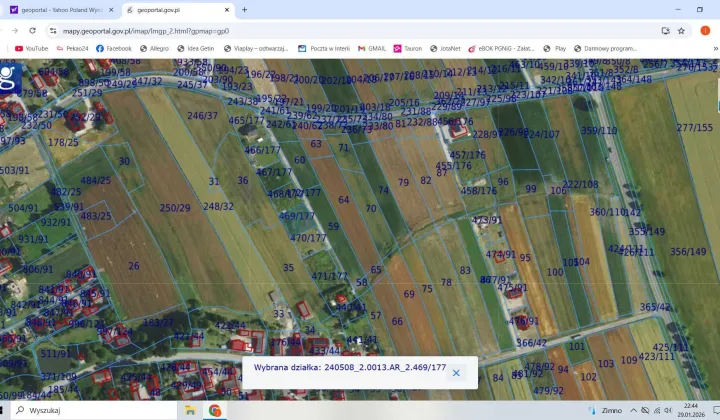Open the Poczta w Interii bookmark

[323, 48]
